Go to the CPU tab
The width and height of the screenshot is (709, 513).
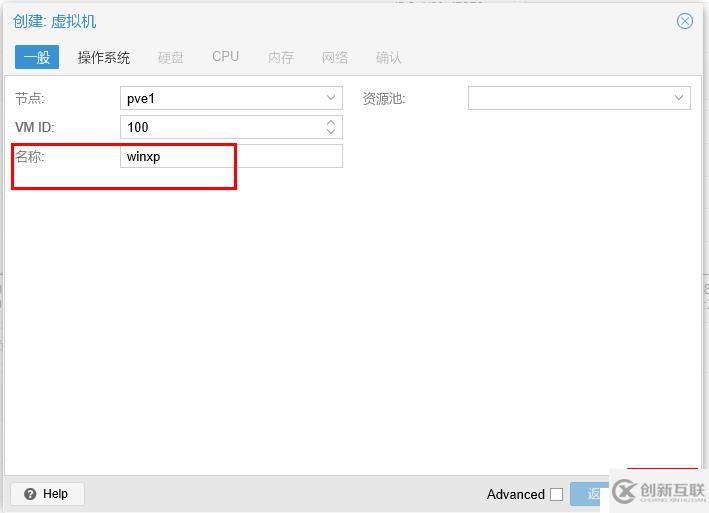[225, 57]
